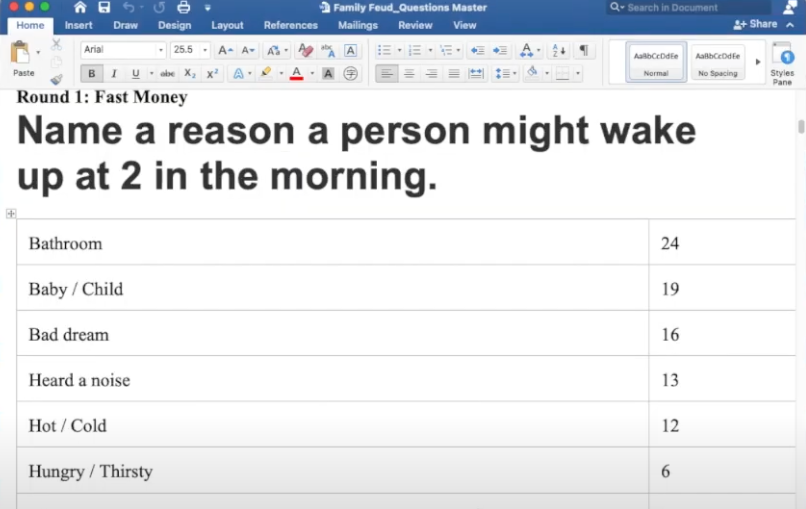Increase the paragraph indent
The image size is (806, 509).
(500, 50)
